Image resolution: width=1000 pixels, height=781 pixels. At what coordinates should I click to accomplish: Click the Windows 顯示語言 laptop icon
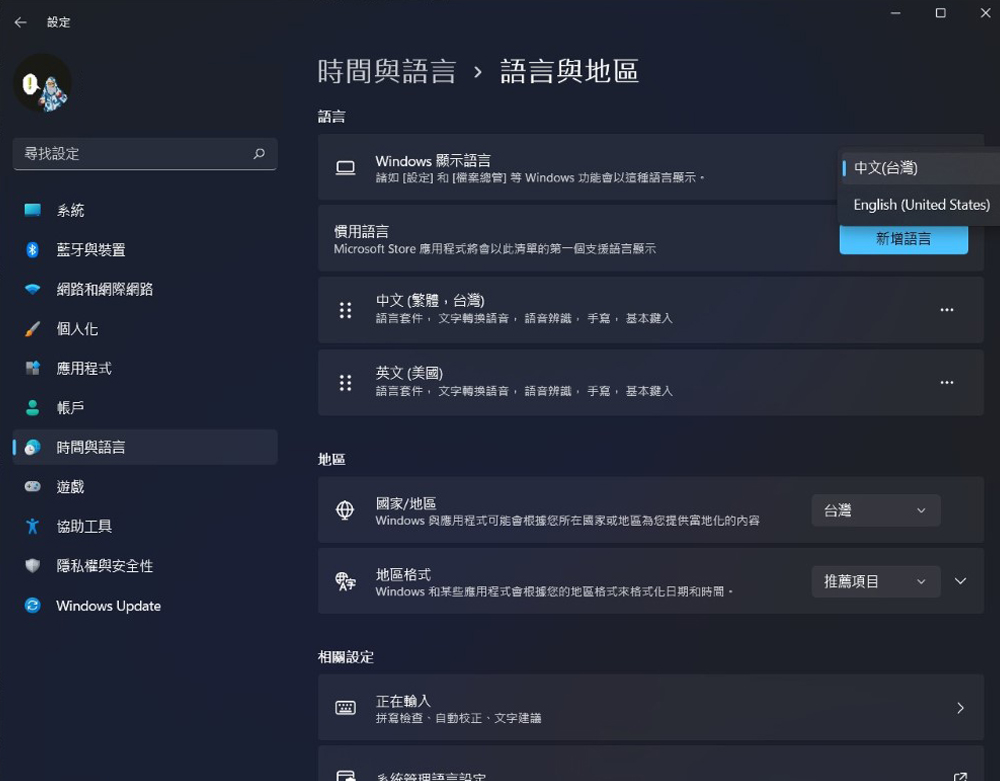coord(346,168)
